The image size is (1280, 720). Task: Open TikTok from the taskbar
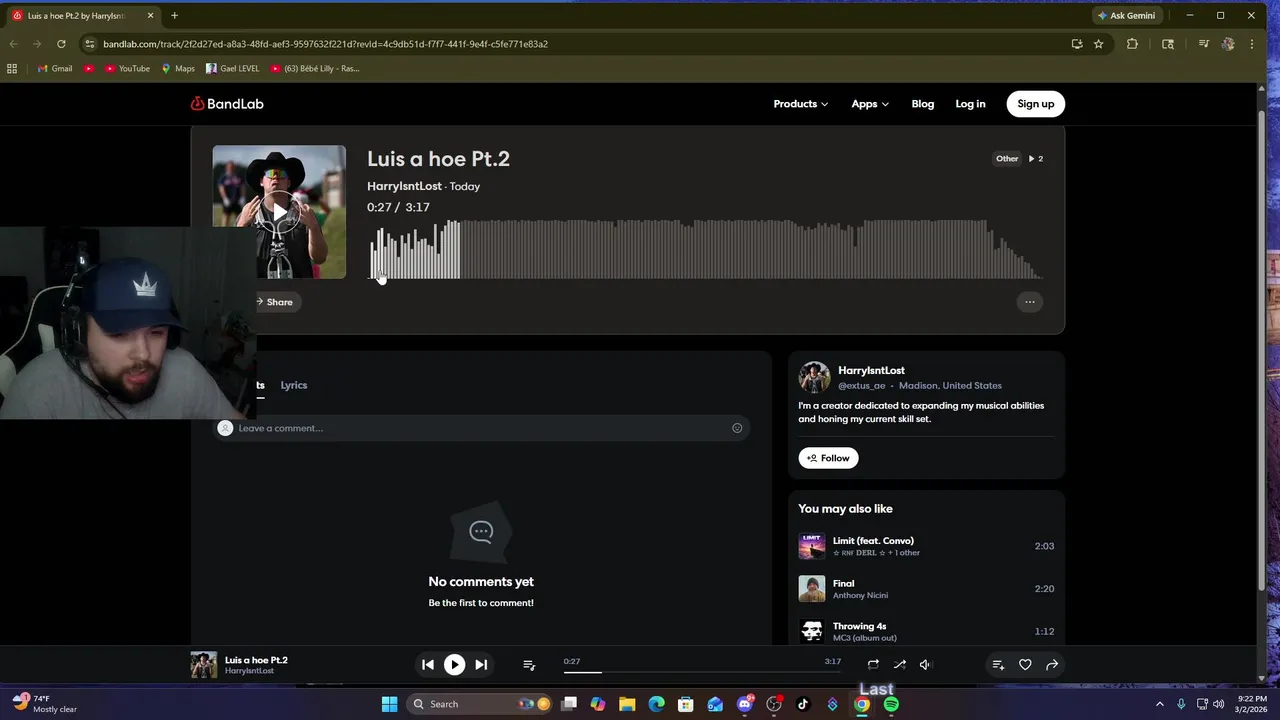(x=803, y=704)
